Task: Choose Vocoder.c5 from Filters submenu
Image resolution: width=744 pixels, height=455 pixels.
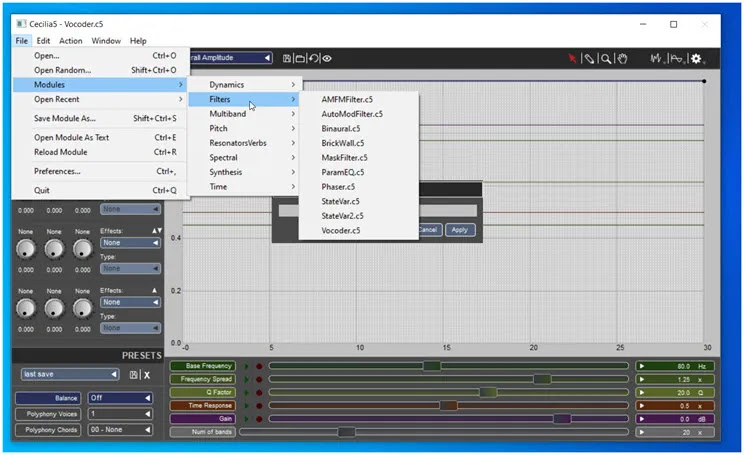Action: (x=359, y=231)
